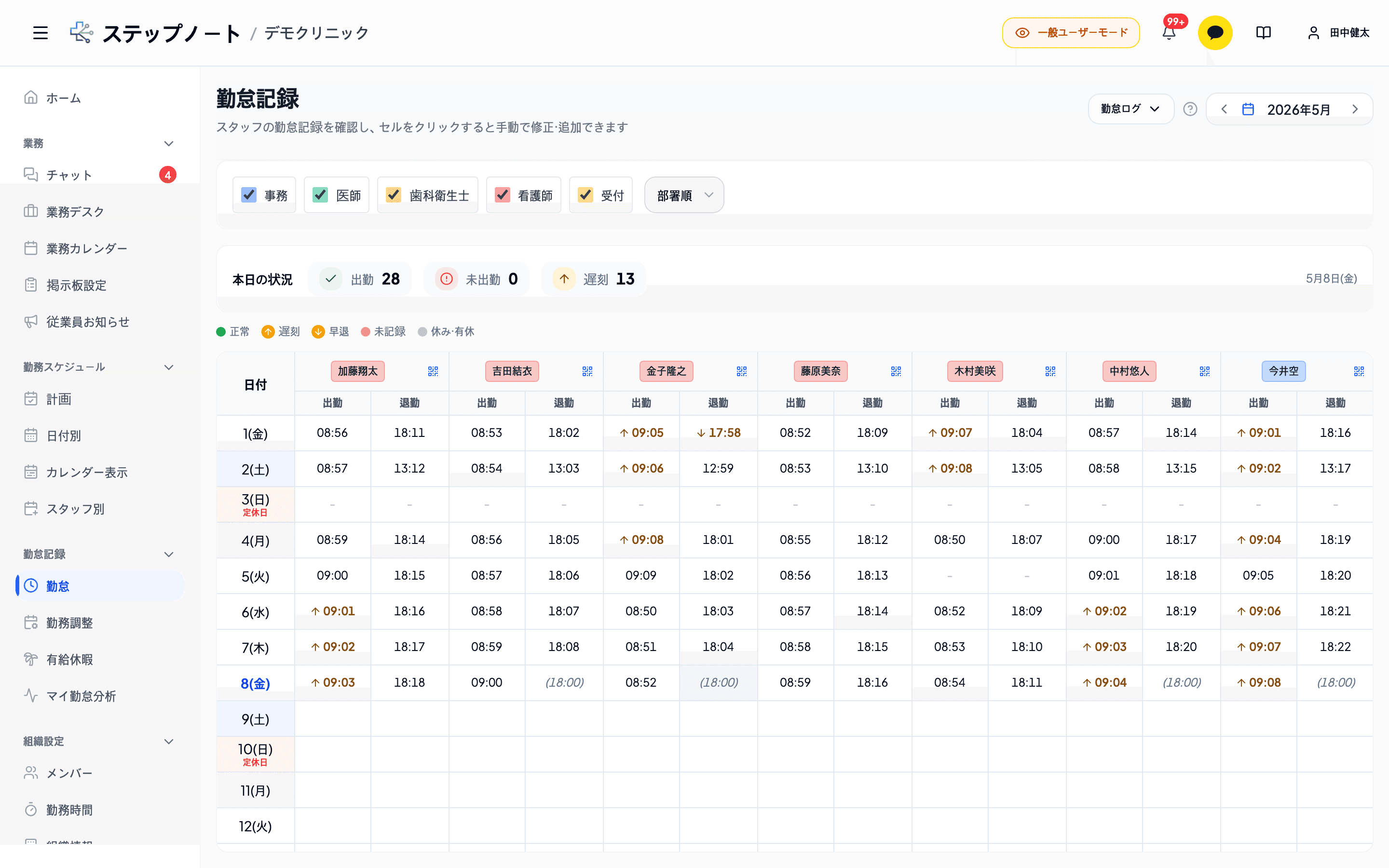Toggle 一般ユーザーモード button
1389x868 pixels.
pos(1071,33)
